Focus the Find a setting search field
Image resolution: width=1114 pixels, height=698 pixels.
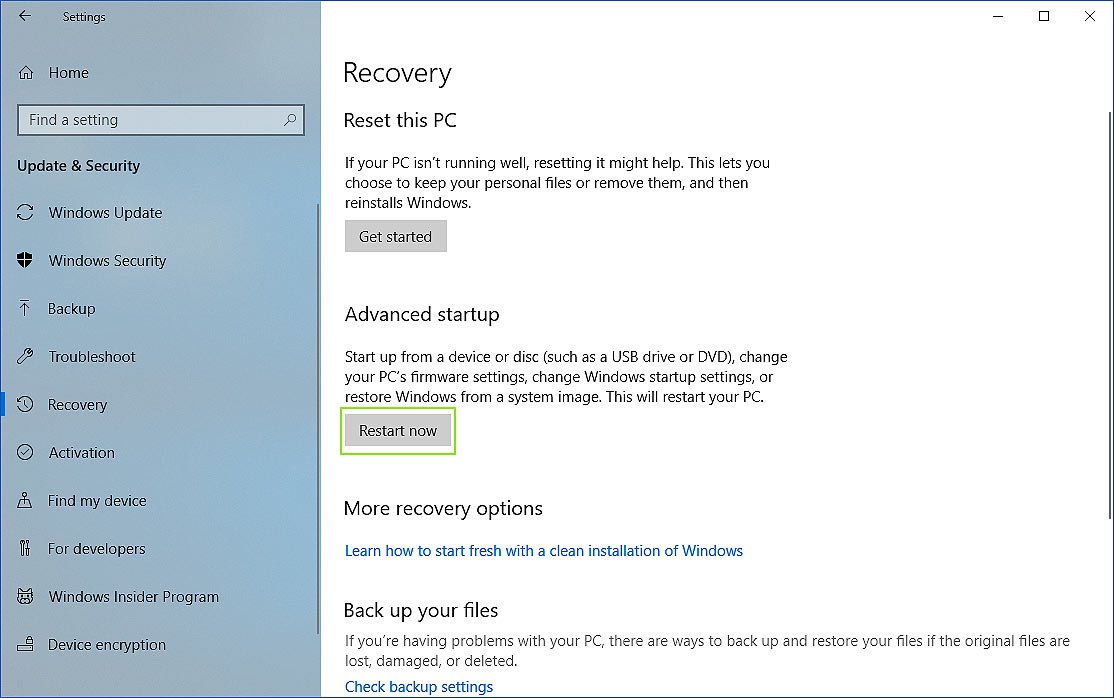coord(161,119)
